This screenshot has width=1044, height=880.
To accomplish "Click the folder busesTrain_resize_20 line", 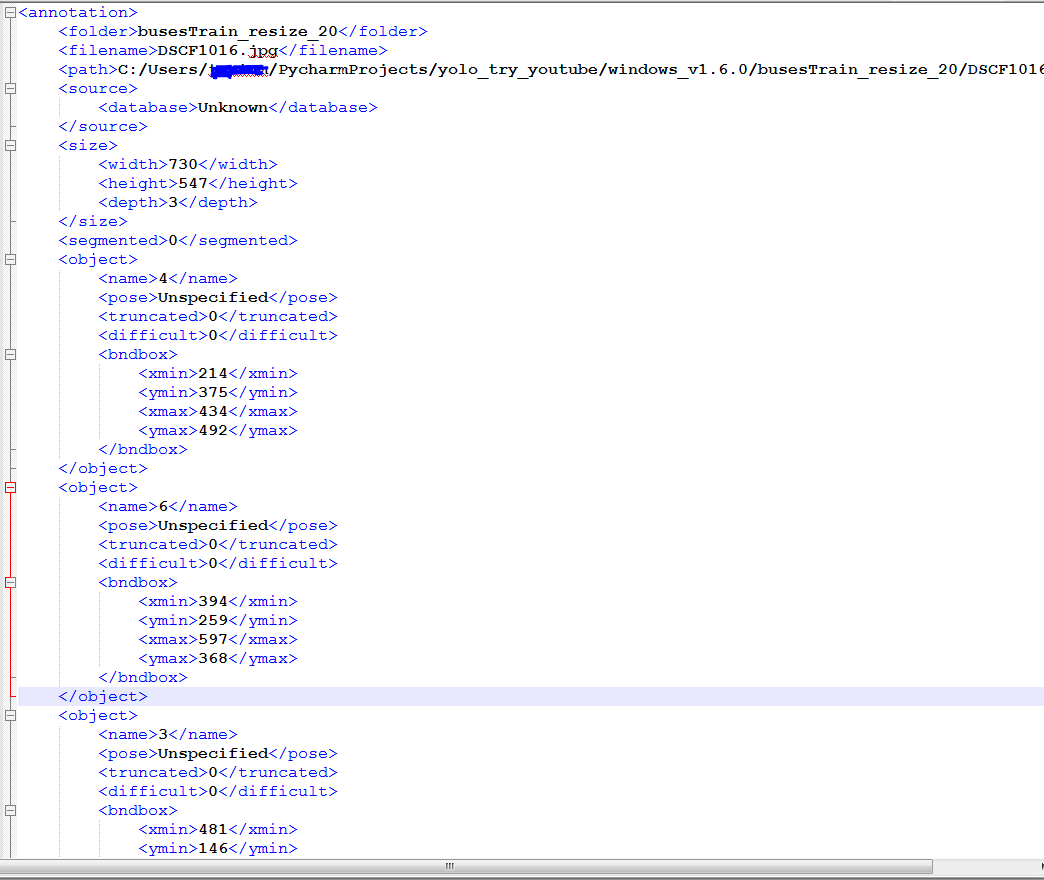I will [243, 31].
